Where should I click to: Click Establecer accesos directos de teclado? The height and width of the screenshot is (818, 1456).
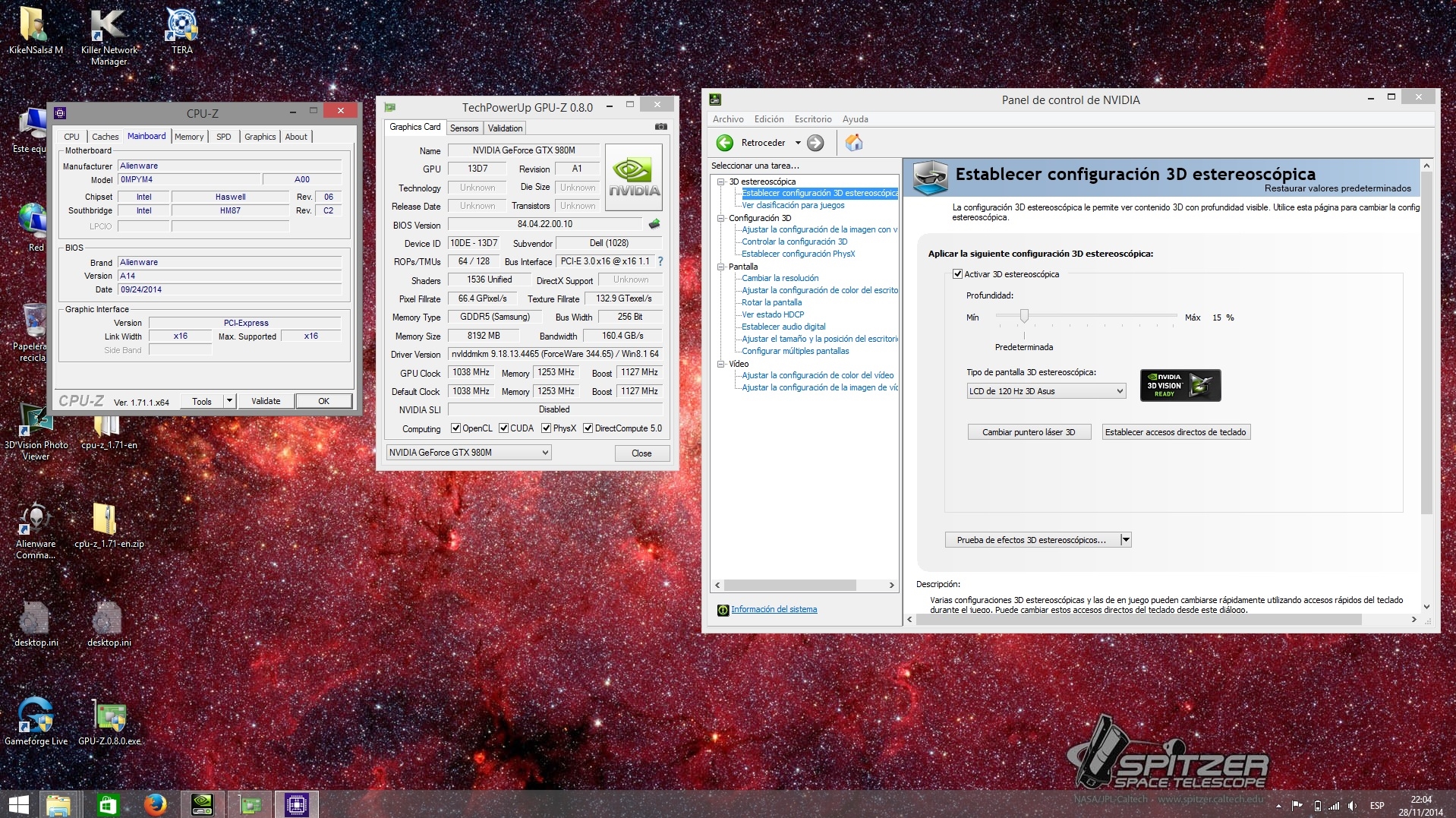click(x=1175, y=432)
